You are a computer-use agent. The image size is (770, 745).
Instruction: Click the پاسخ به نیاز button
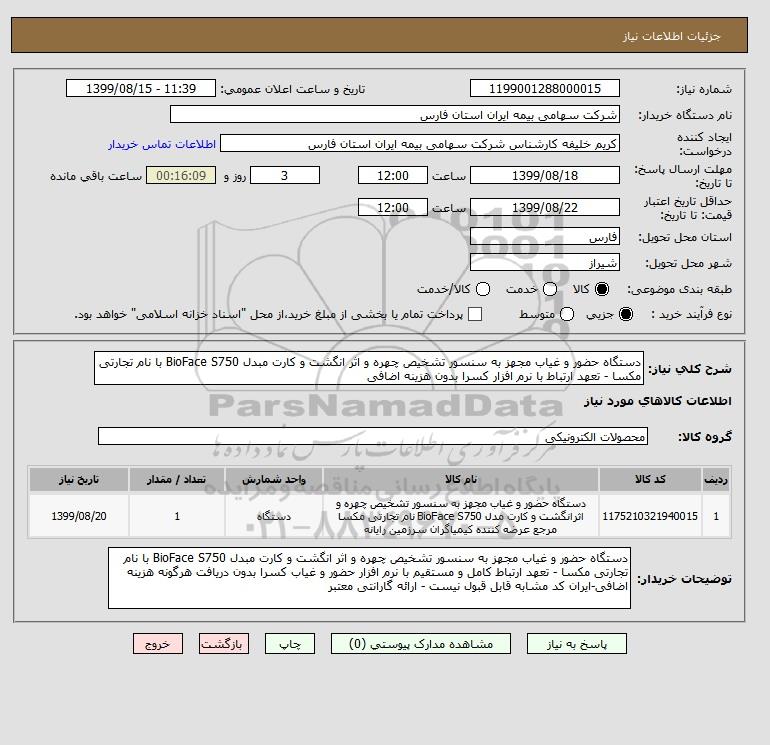click(x=577, y=644)
